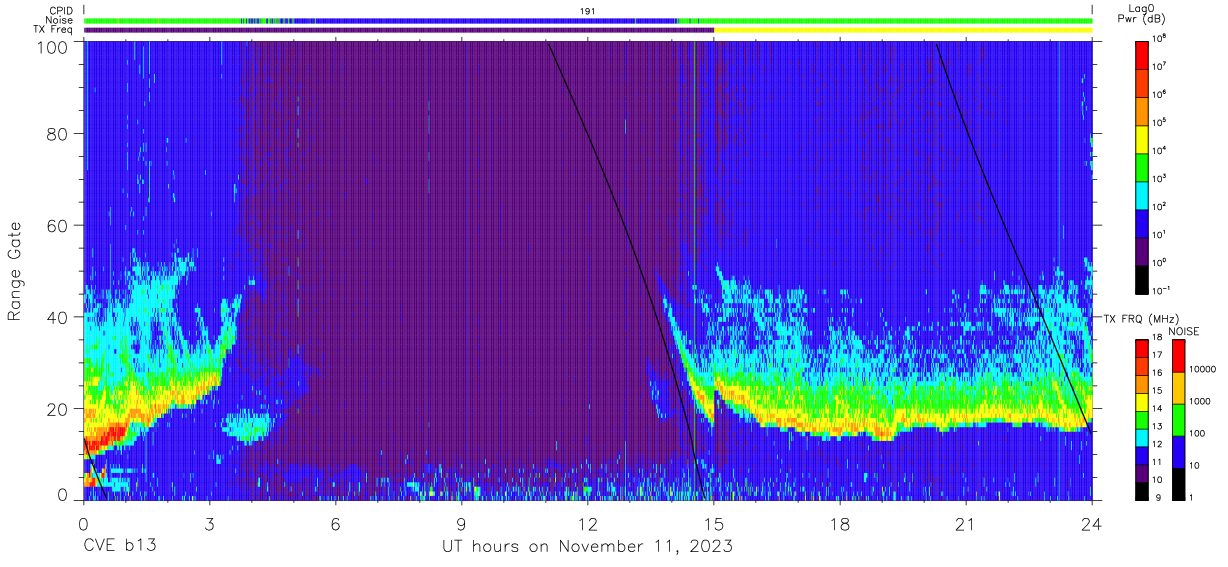Pick the blue segment of the NOISE colorbar
1228x567 pixels.
1177,451
